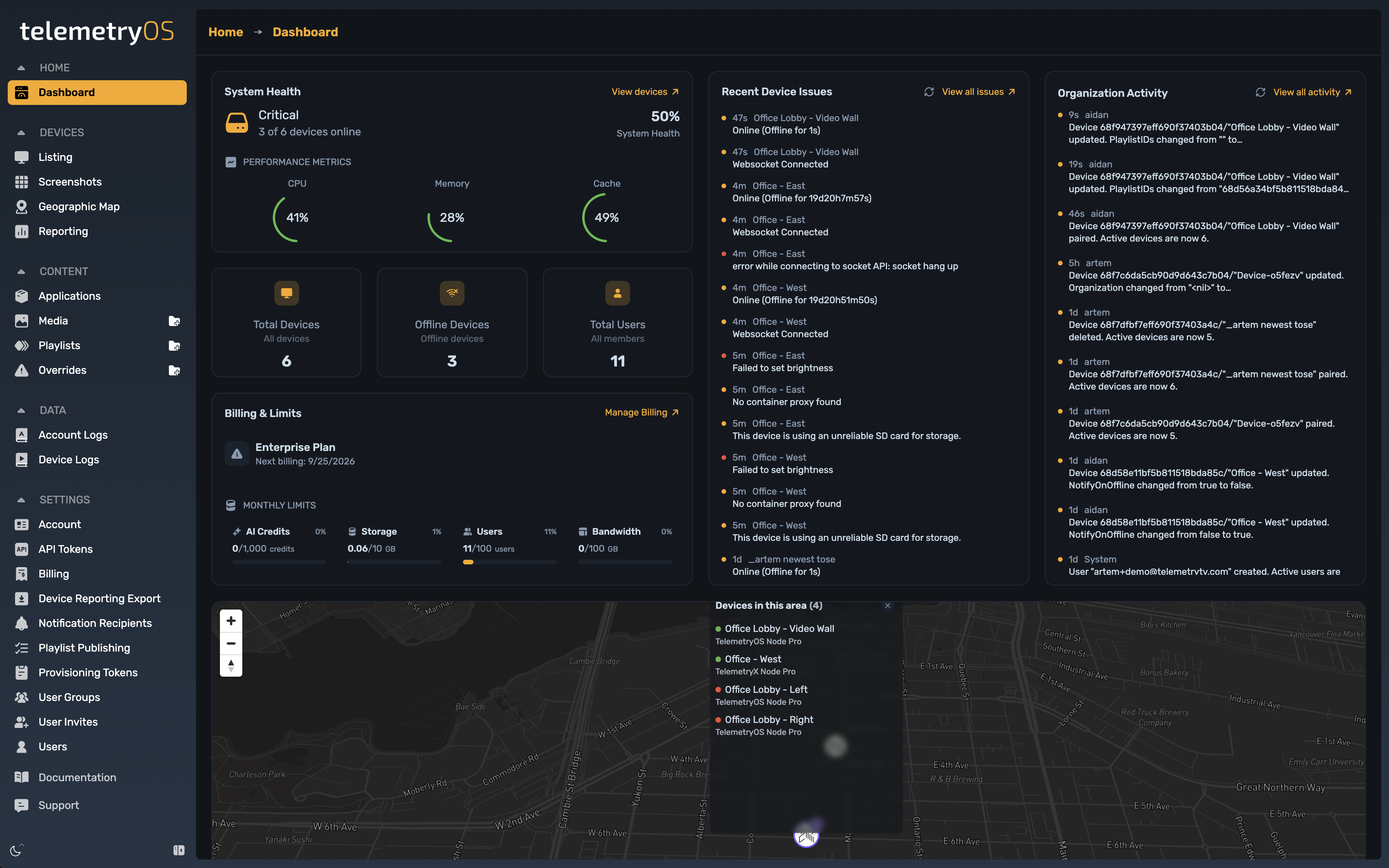Collapse the SETTINGS sidebar section

tap(21, 500)
